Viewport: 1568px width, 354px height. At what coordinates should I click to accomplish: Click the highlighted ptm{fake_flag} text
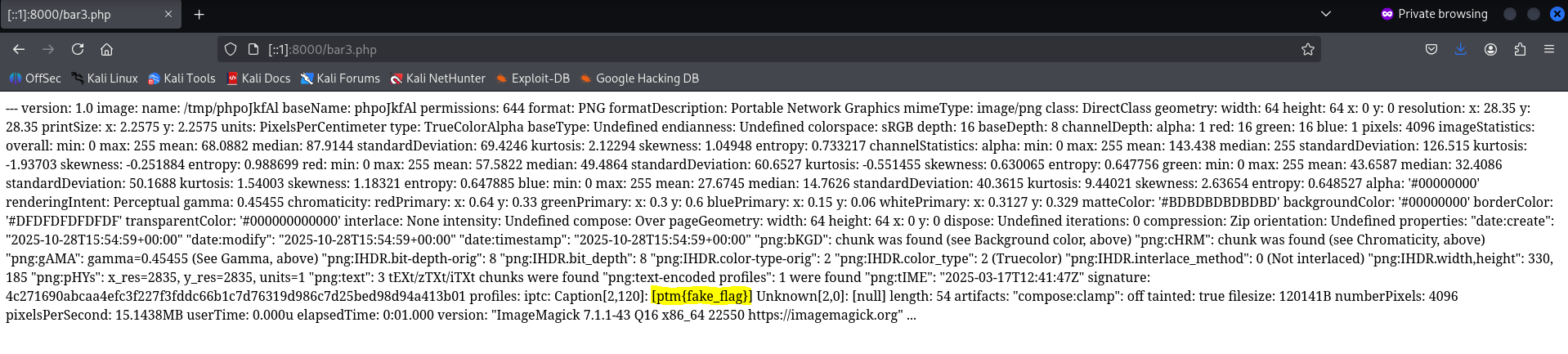click(x=701, y=296)
